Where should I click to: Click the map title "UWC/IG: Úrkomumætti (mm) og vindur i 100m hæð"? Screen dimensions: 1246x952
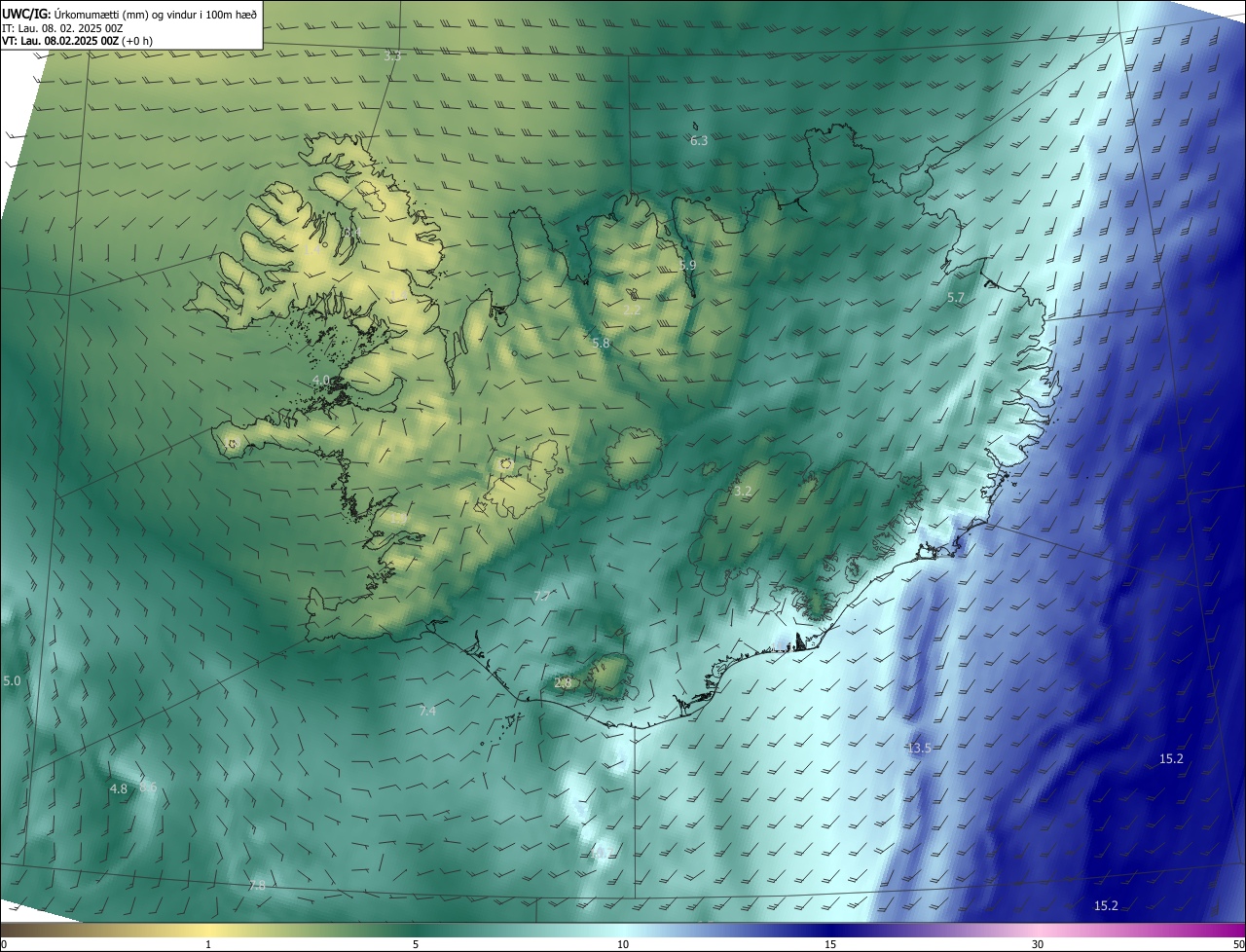click(x=129, y=13)
